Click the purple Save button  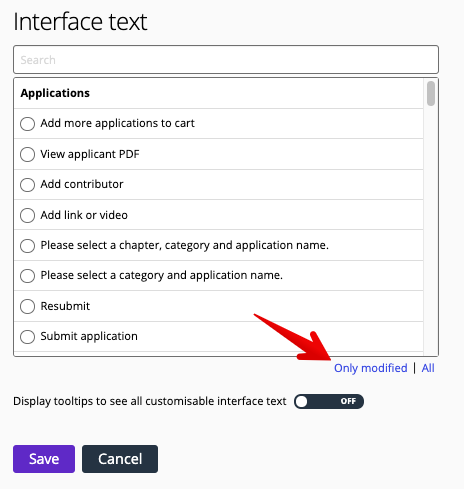click(x=44, y=459)
